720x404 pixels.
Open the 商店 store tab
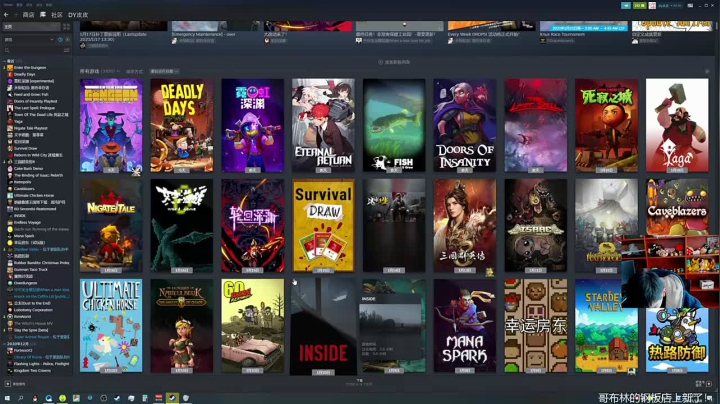click(x=28, y=15)
